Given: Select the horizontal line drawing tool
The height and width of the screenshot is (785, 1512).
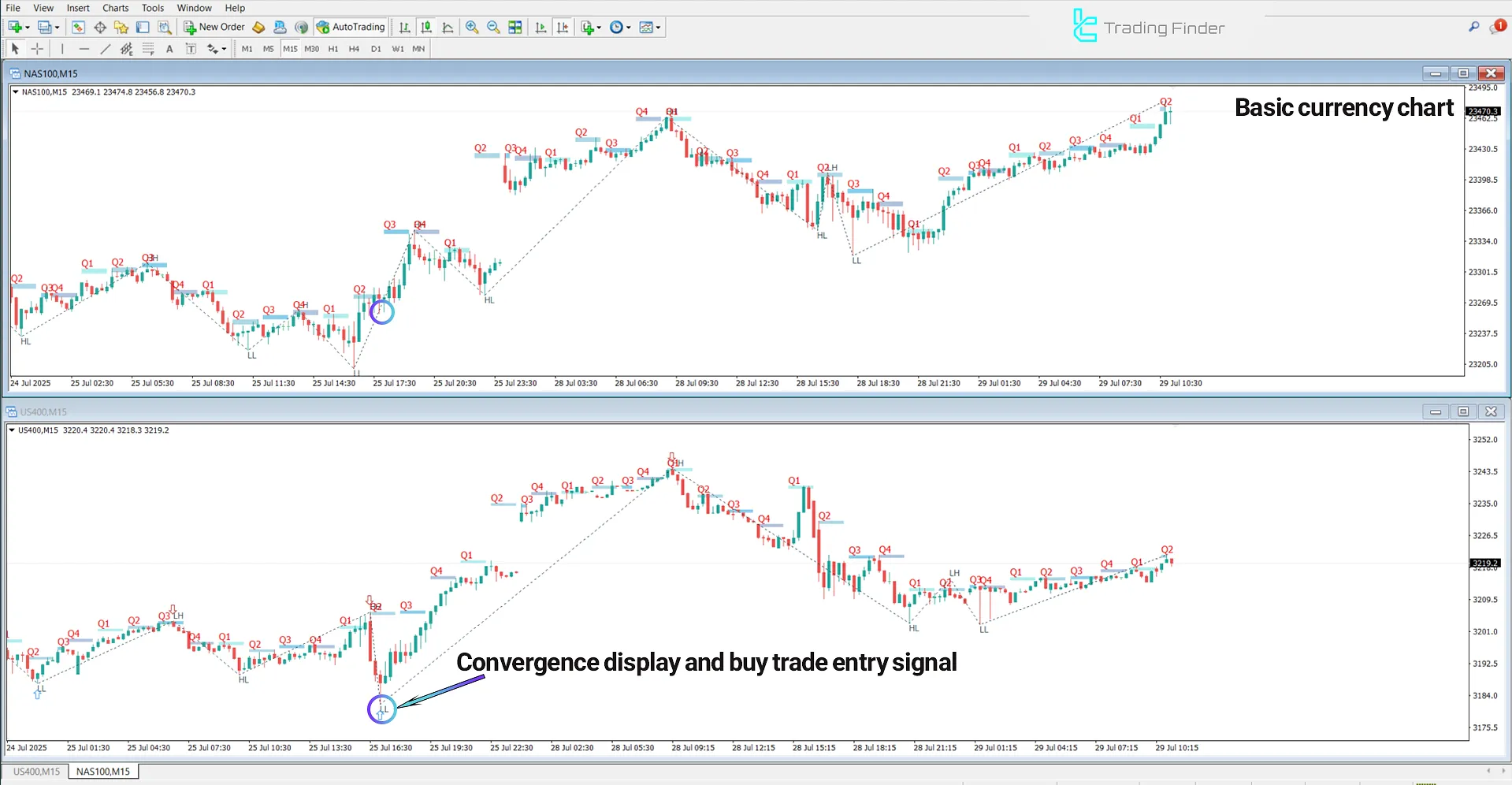Looking at the screenshot, I should point(84,48).
